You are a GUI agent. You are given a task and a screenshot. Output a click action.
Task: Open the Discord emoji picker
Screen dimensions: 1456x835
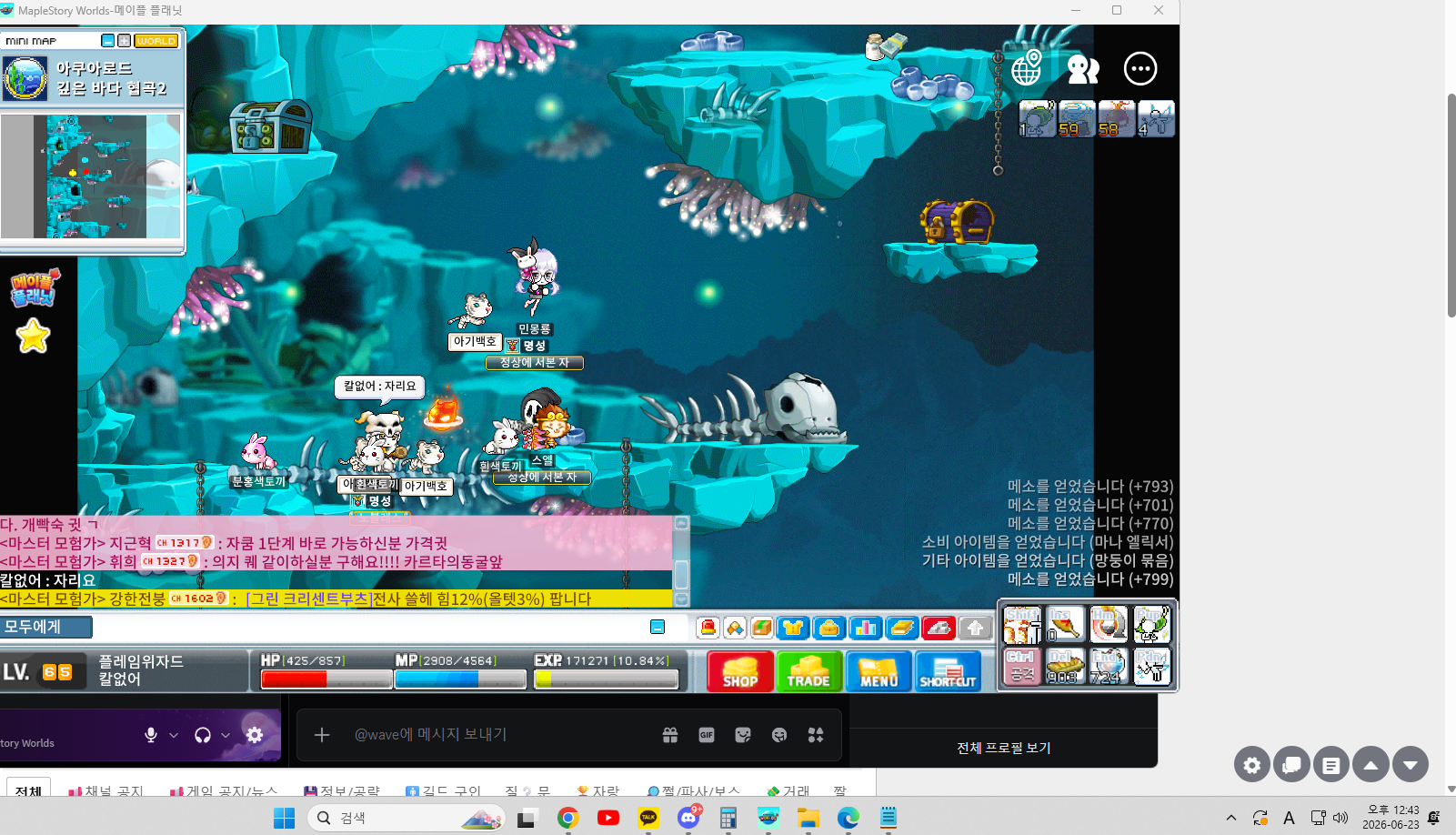[779, 735]
